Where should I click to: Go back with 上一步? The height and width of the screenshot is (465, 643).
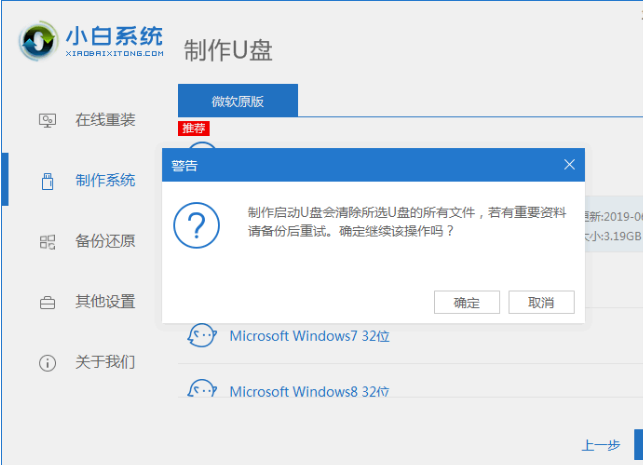click(x=601, y=445)
